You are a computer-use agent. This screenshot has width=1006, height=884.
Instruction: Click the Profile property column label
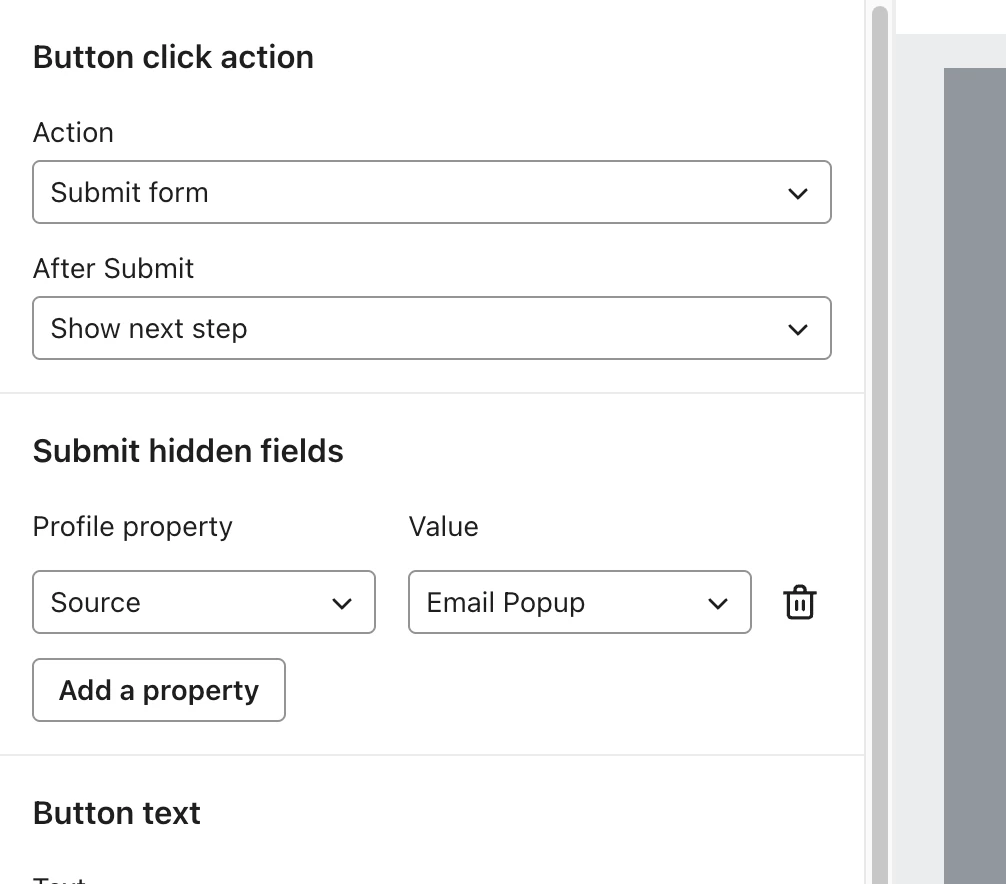point(132,527)
